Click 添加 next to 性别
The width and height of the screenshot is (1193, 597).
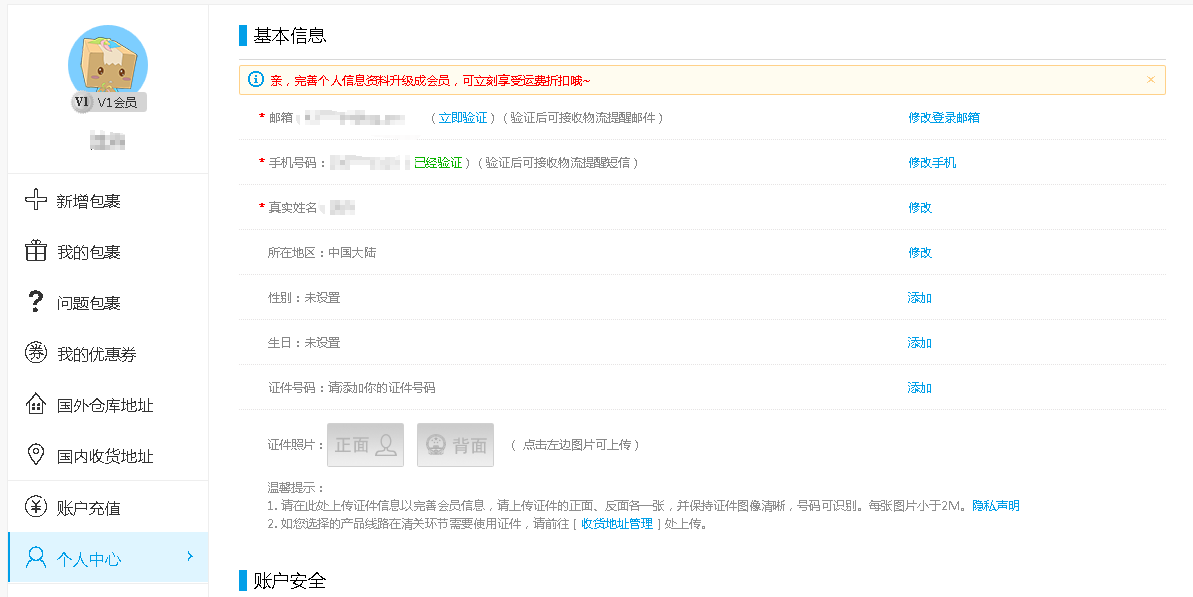click(x=919, y=298)
